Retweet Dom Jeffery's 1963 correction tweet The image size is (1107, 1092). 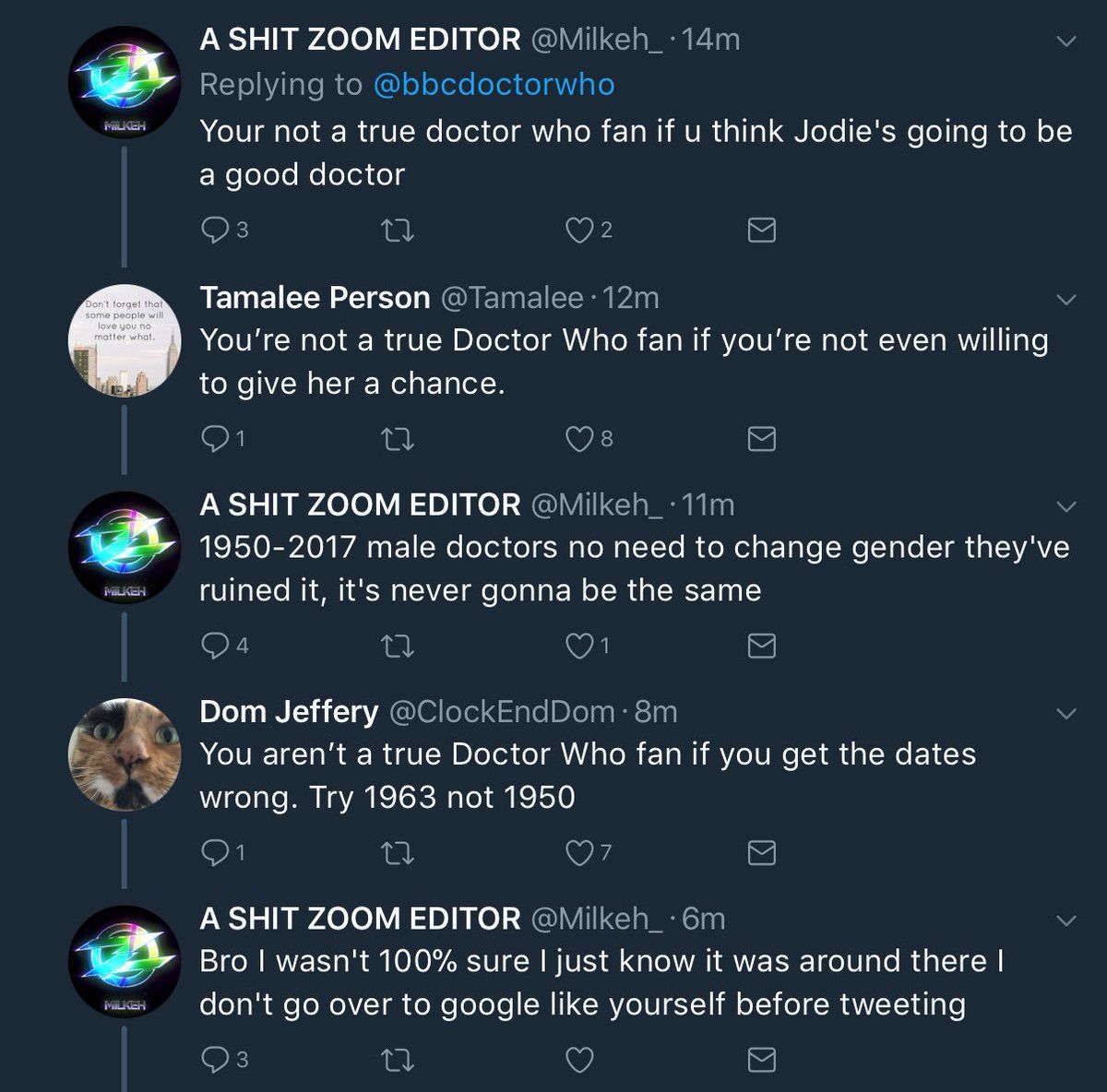pos(398,853)
